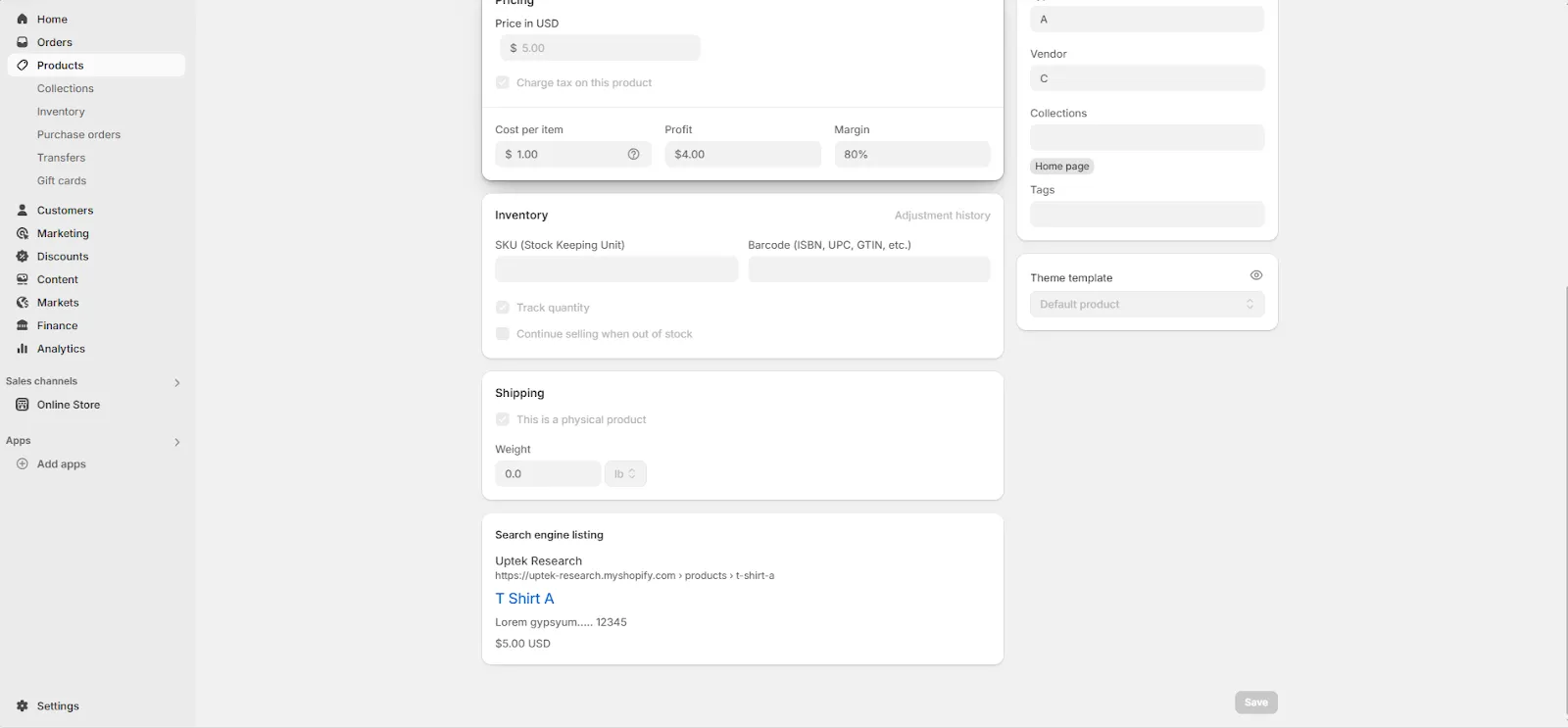Image resolution: width=1568 pixels, height=728 pixels.
Task: Open Purchase orders in the sidebar
Action: pyautogui.click(x=78, y=134)
